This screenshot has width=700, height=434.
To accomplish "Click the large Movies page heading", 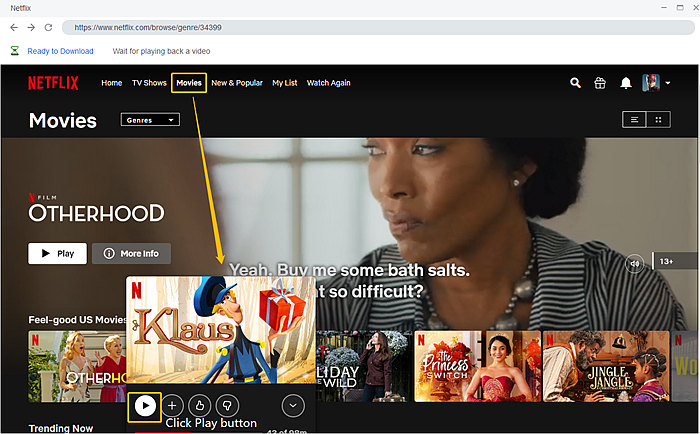I will coord(62,121).
